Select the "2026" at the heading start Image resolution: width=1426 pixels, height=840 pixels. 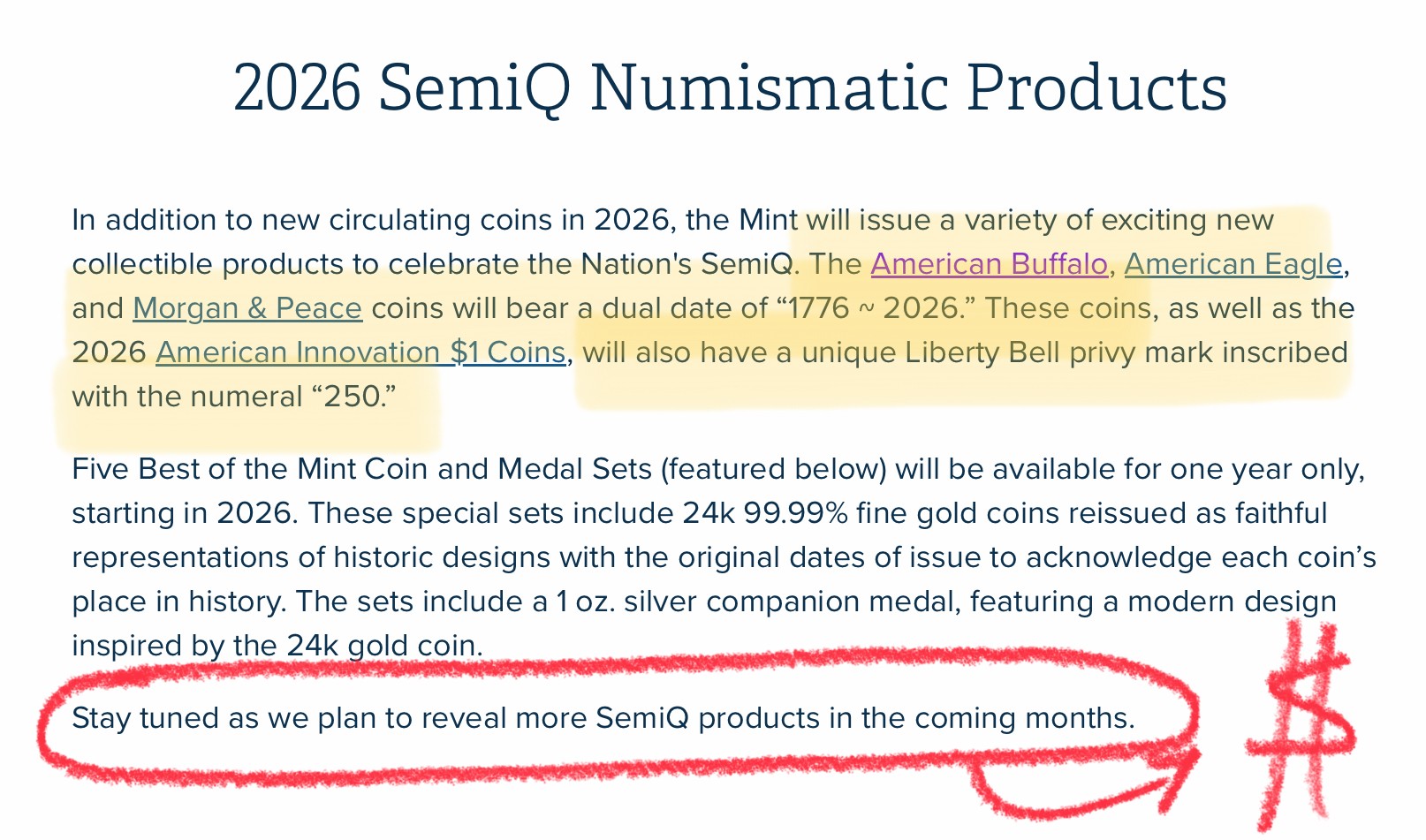coord(297,88)
